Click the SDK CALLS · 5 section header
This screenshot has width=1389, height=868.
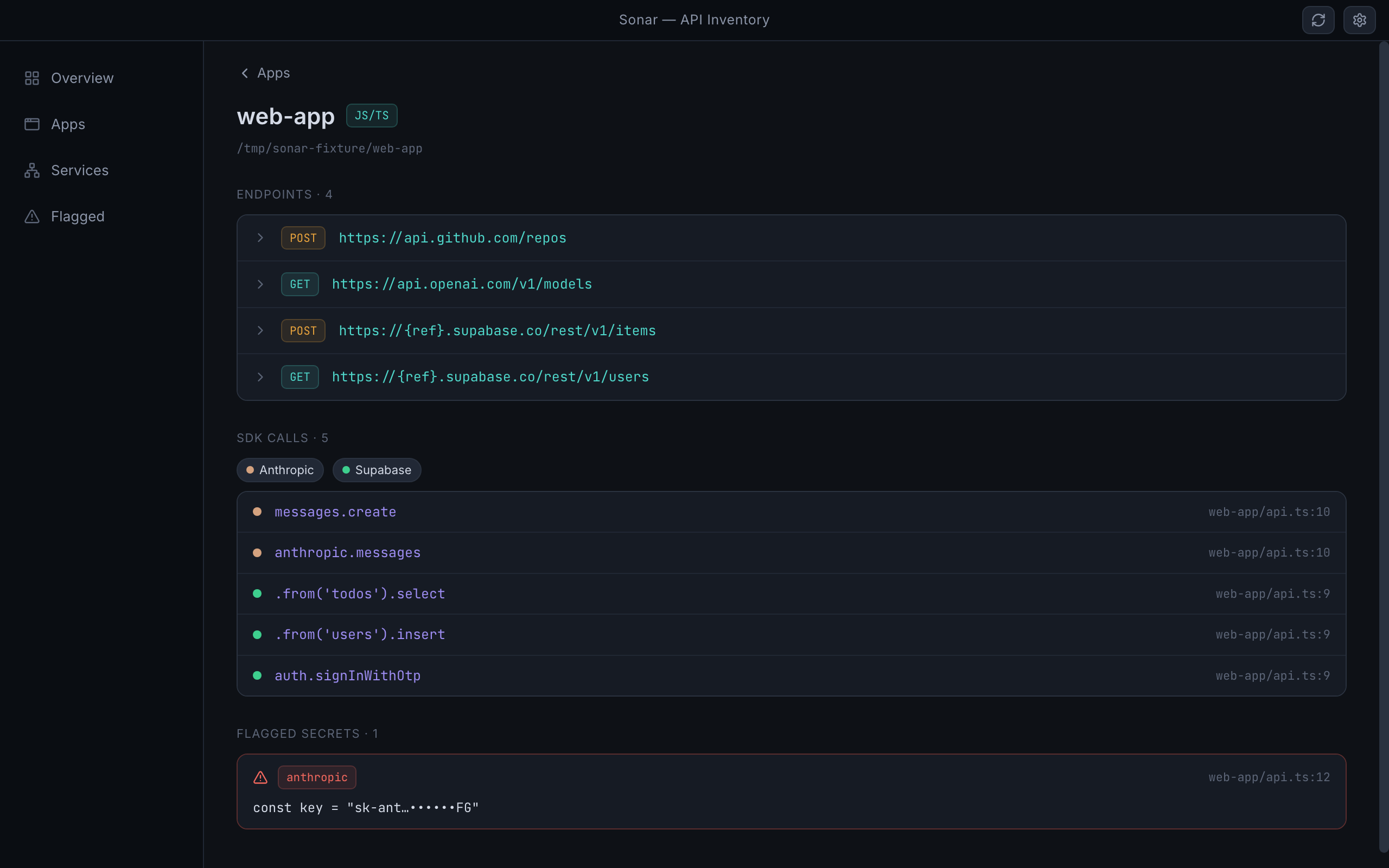(x=282, y=438)
